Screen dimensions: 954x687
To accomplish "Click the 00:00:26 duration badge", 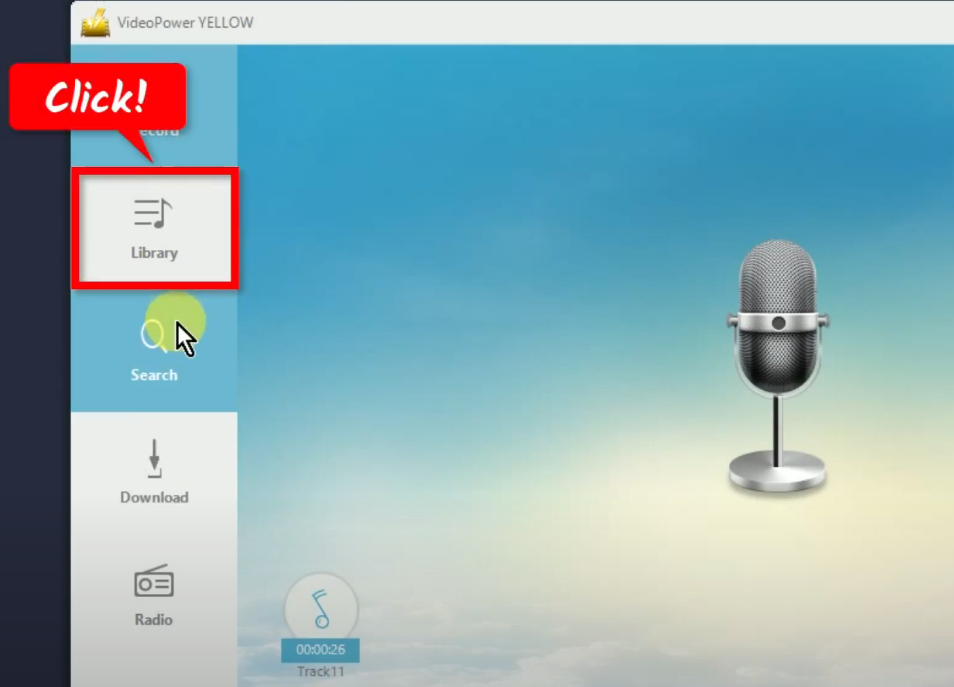I will pos(320,650).
